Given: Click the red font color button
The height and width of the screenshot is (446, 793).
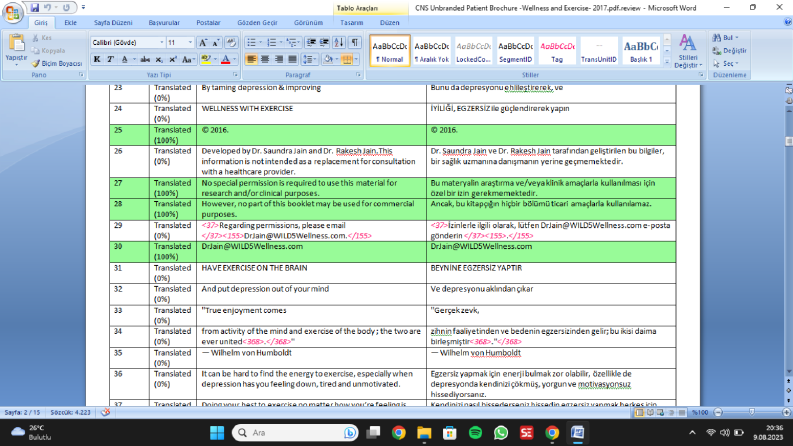Looking at the screenshot, I should (226, 60).
